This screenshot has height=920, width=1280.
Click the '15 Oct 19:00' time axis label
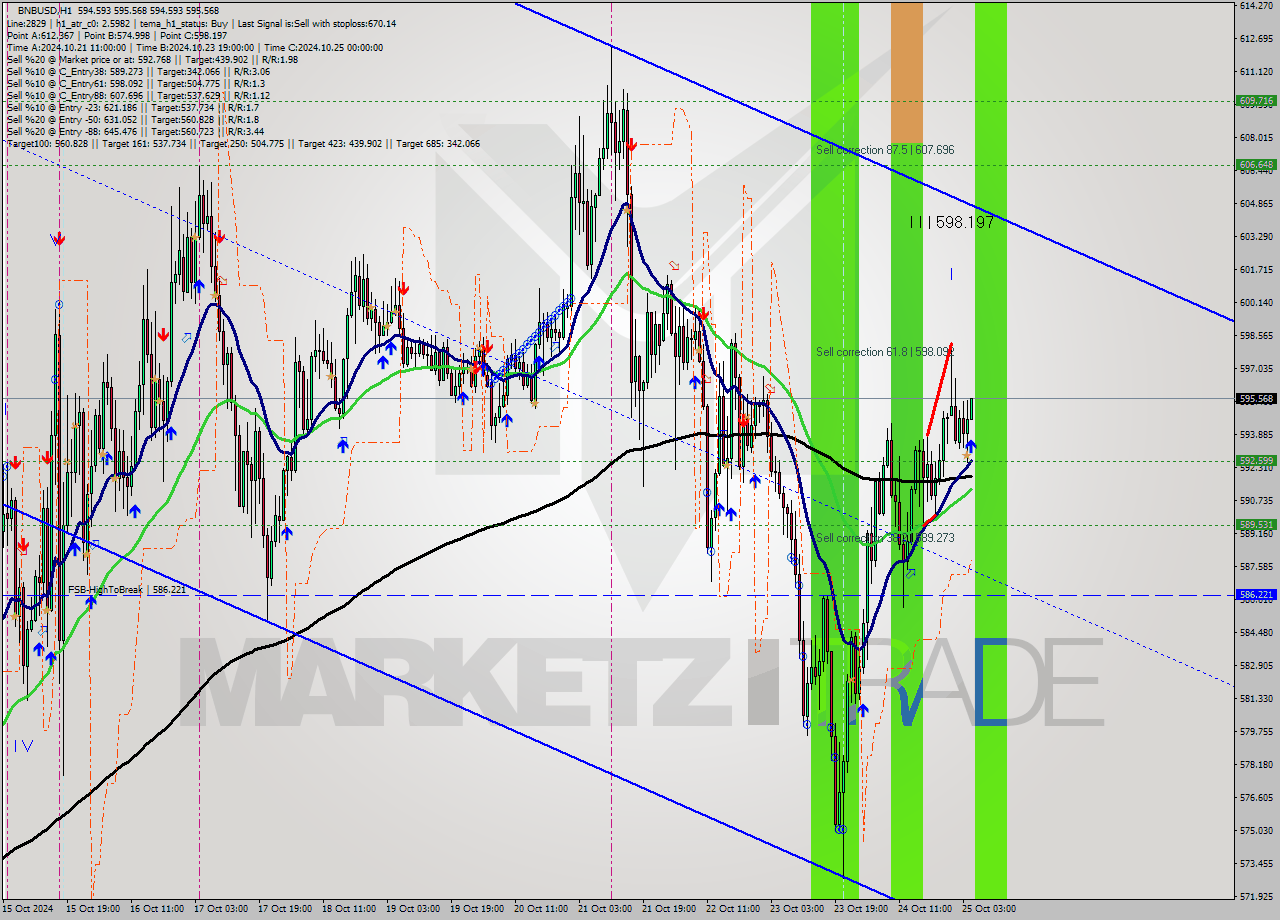[x=92, y=909]
